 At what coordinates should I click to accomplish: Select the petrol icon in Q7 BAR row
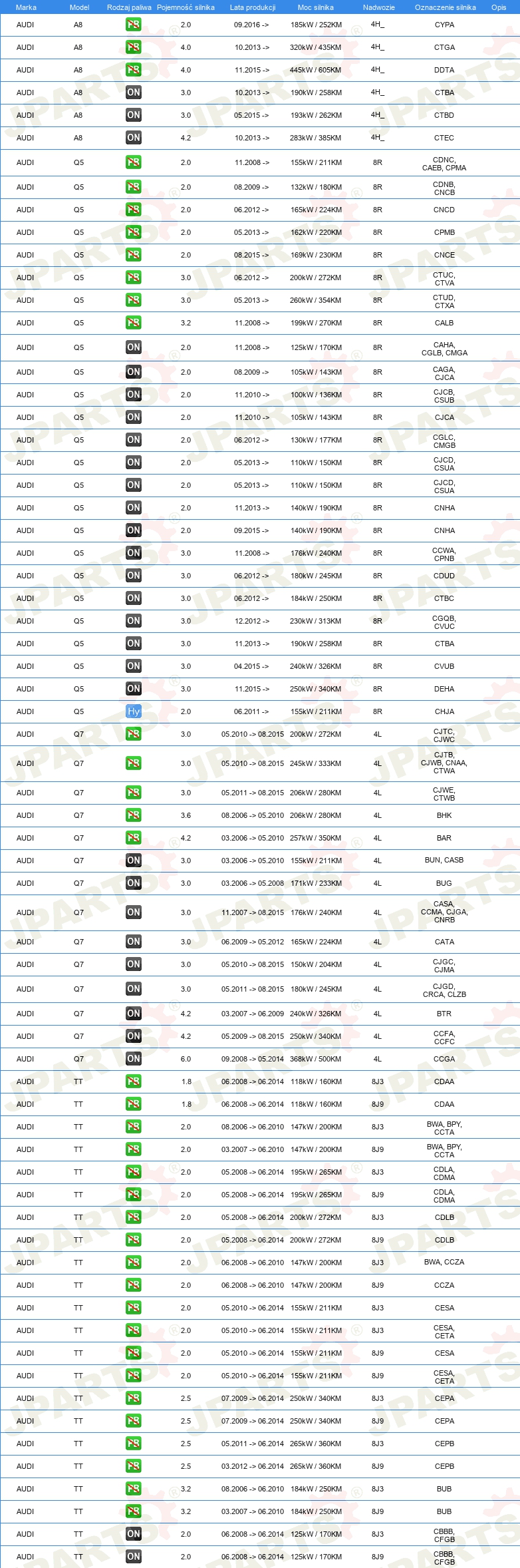click(134, 838)
